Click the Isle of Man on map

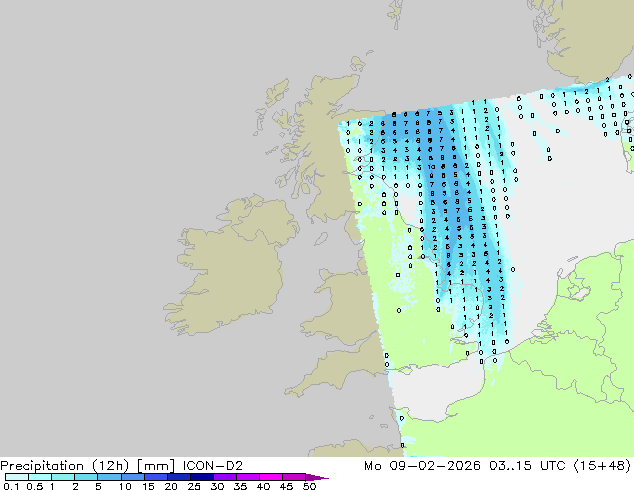321,239
